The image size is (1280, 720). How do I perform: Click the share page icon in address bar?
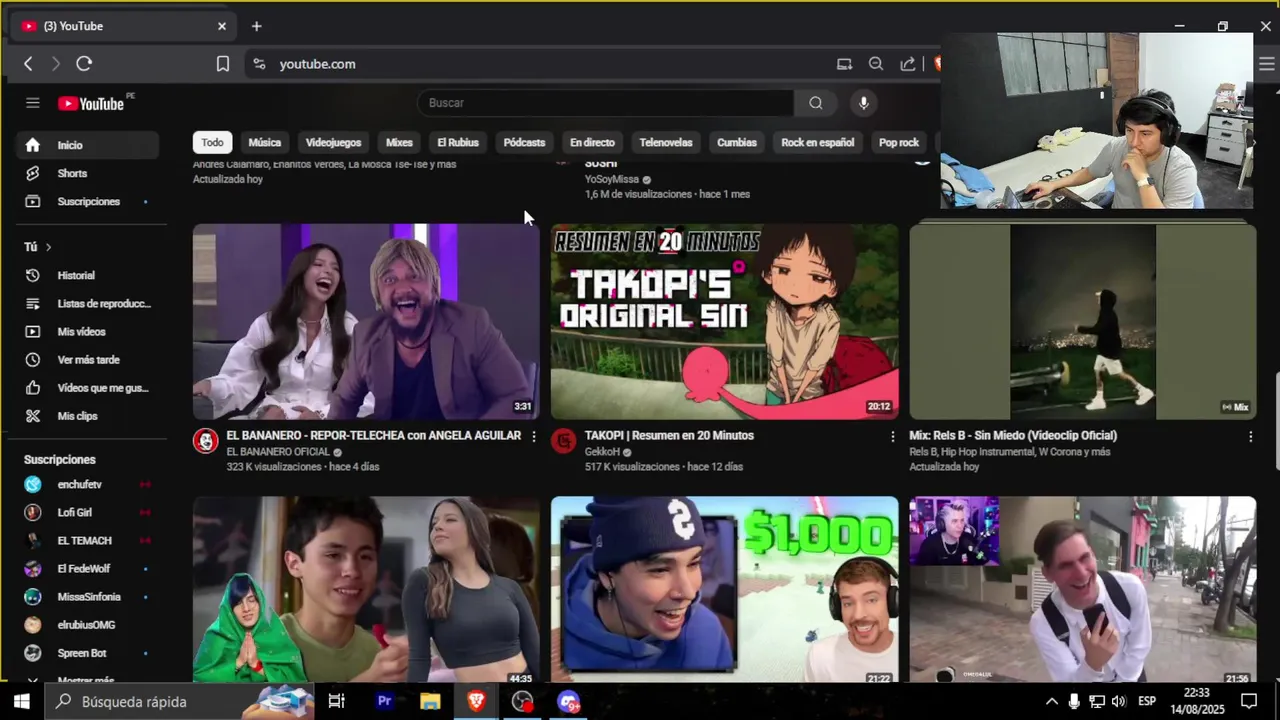pos(908,64)
